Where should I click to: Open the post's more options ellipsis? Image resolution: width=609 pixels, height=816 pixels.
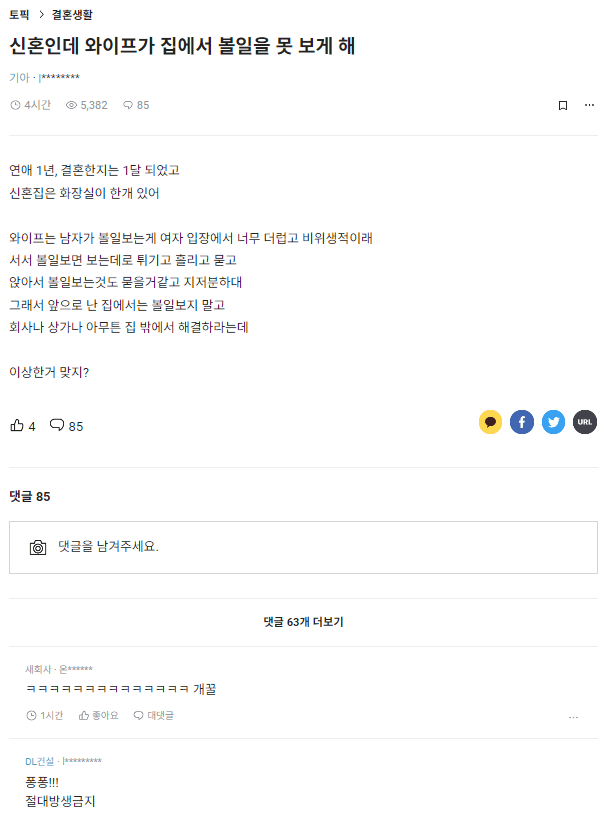point(589,105)
